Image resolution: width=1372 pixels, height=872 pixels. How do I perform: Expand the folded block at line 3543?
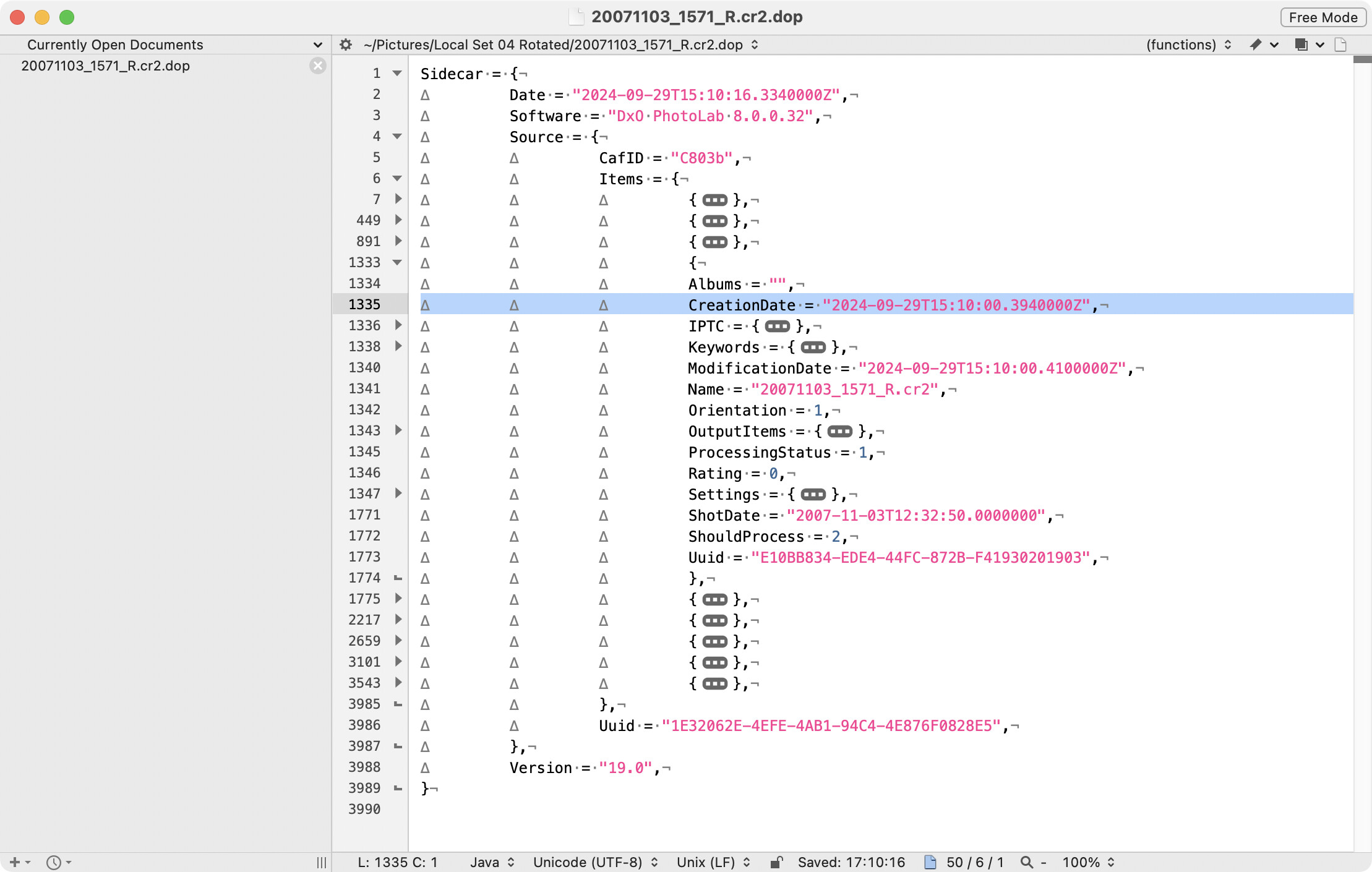pyautogui.click(x=398, y=683)
